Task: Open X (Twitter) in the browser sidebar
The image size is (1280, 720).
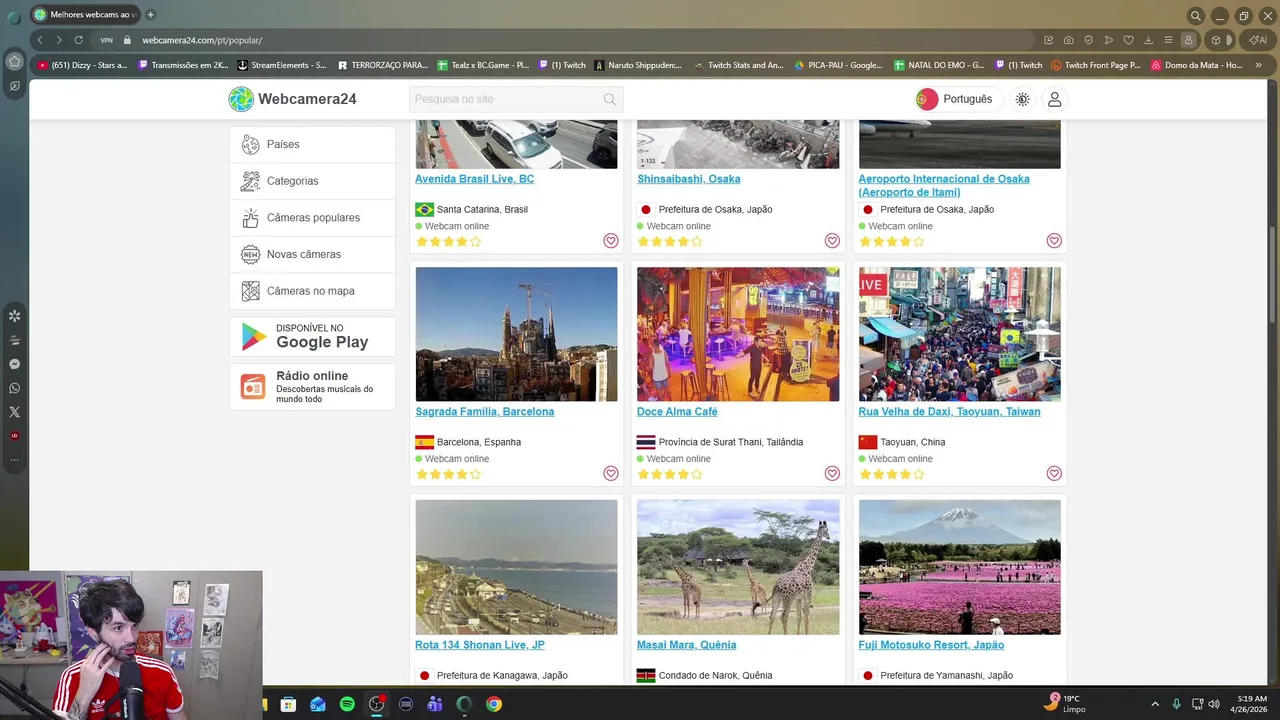Action: pos(14,412)
